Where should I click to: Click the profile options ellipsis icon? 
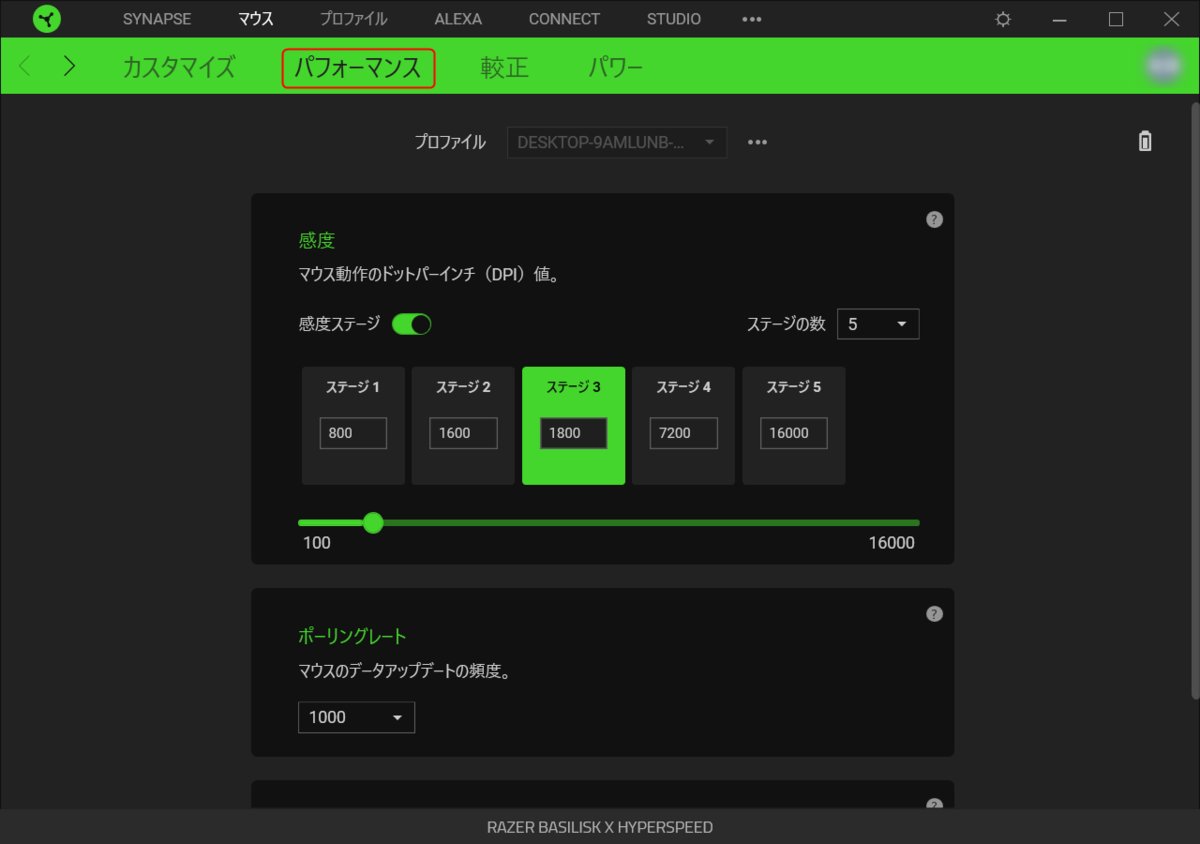[757, 142]
